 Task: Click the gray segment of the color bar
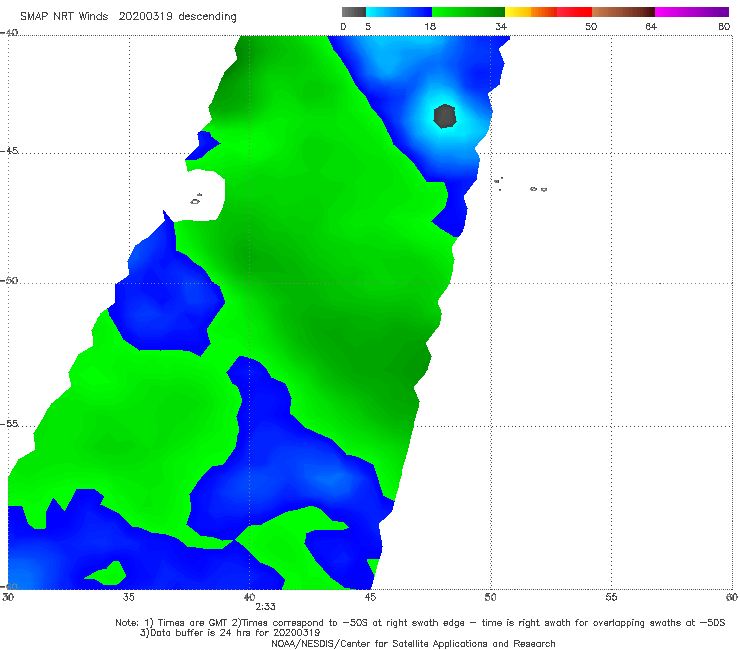(353, 12)
